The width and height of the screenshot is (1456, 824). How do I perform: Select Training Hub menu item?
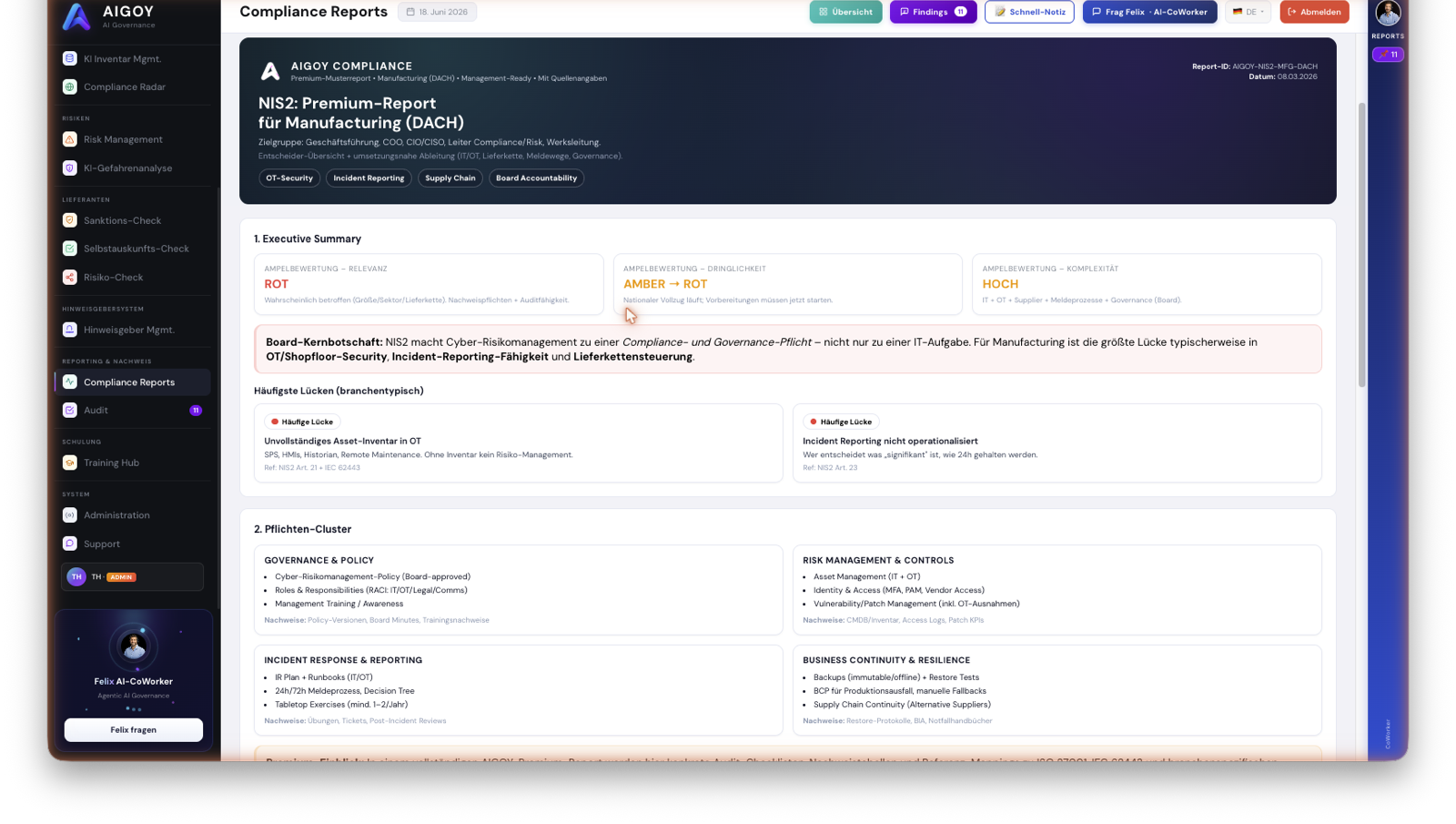[x=133, y=463]
